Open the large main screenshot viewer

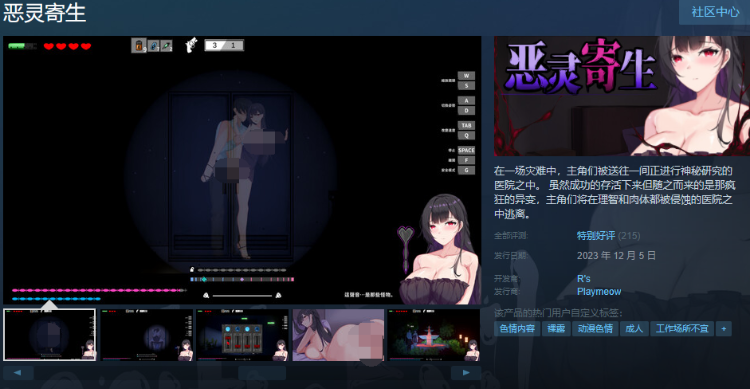coord(242,170)
